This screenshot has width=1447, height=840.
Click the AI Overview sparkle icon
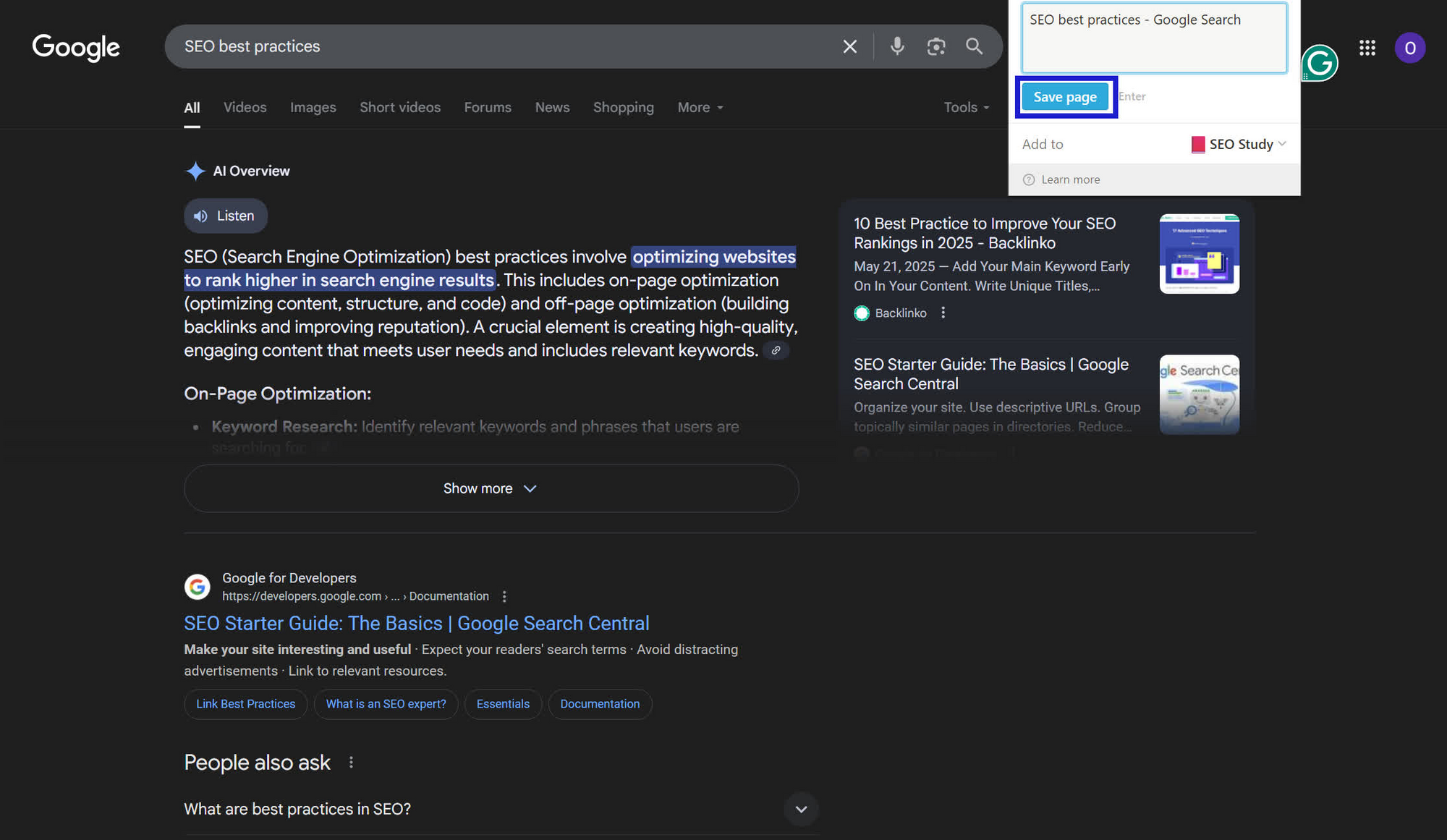pyautogui.click(x=195, y=171)
